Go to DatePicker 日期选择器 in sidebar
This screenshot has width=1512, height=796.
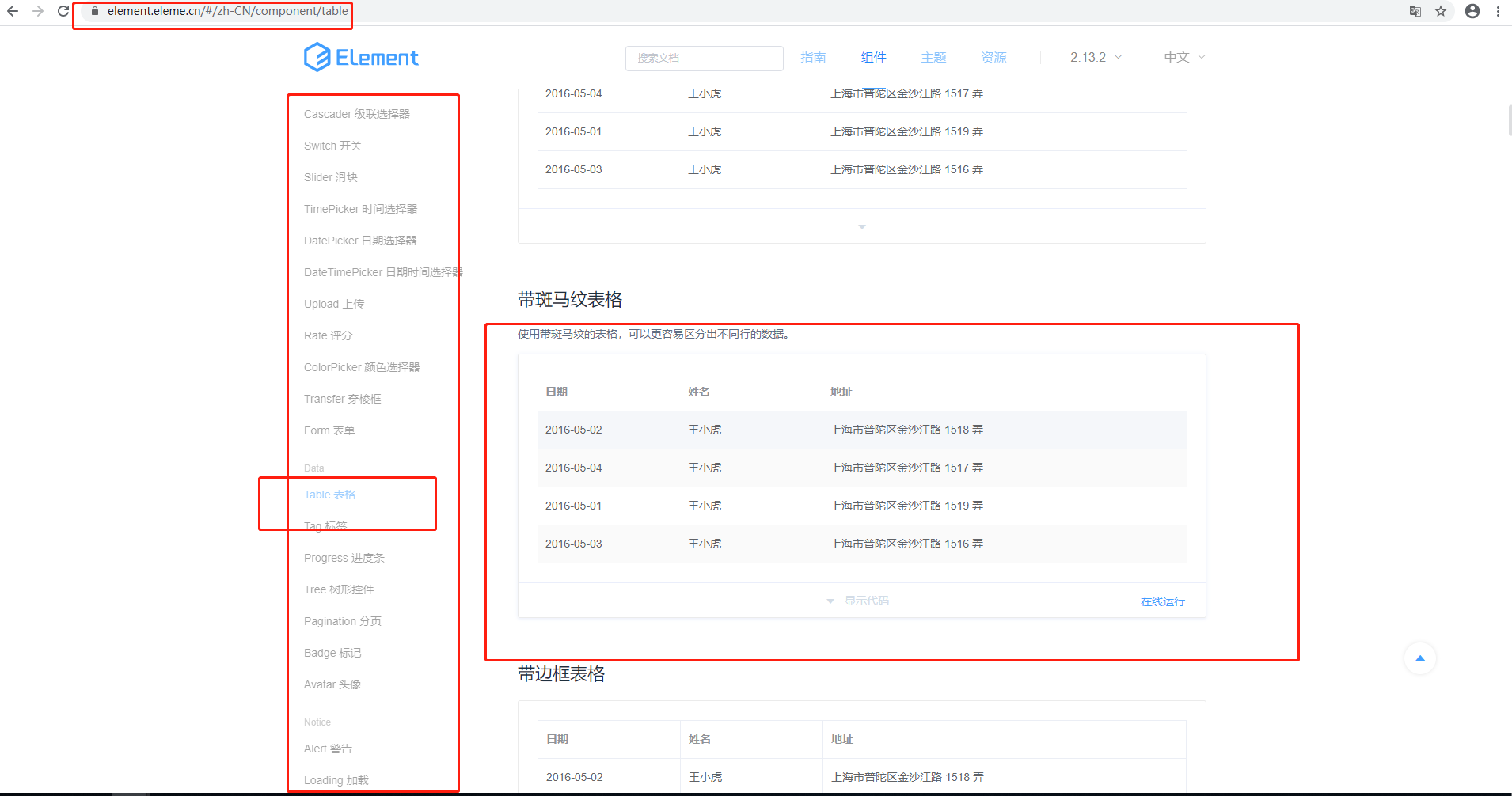(x=360, y=241)
